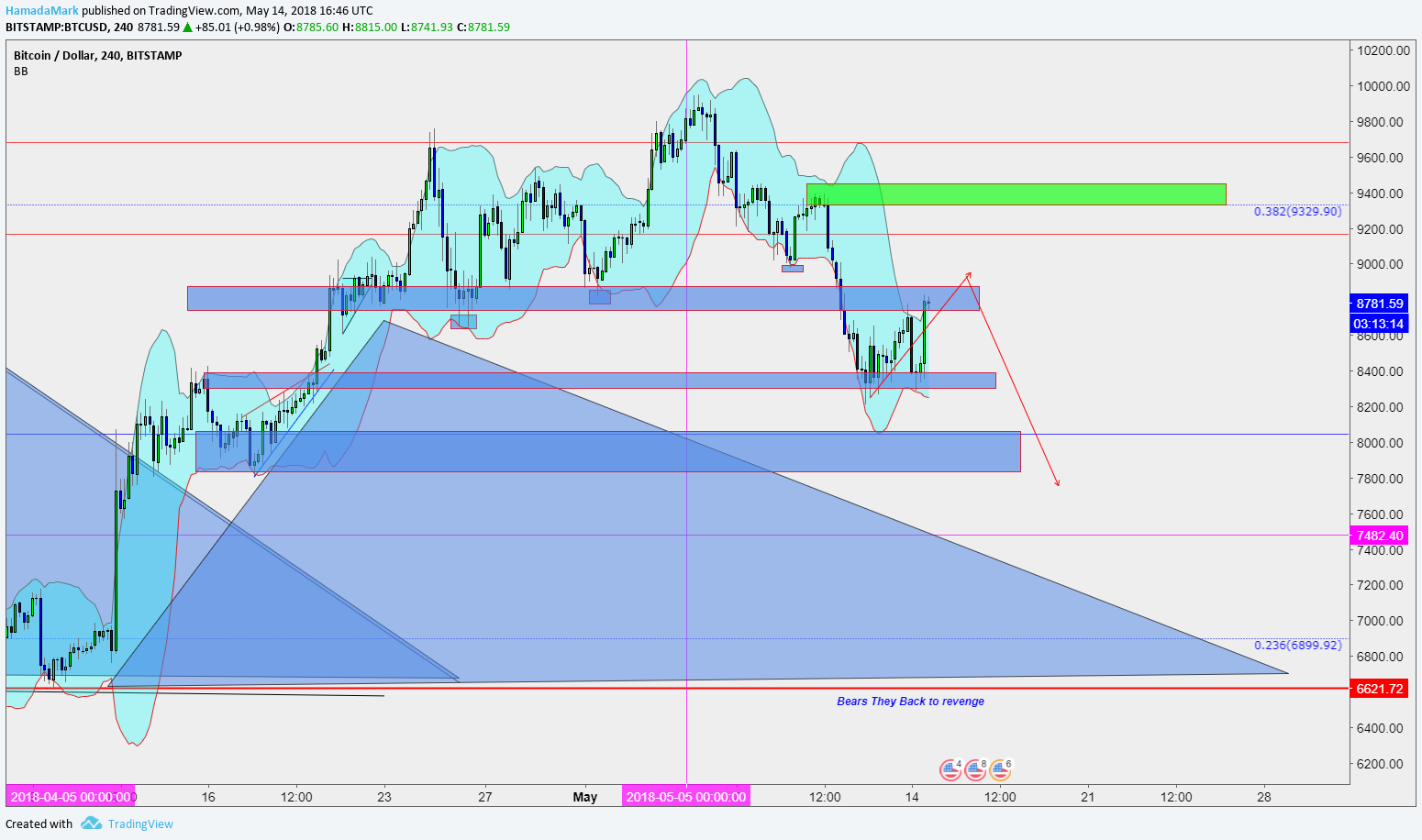The width and height of the screenshot is (1422, 840).
Task: Click the May label on time axis
Action: (585, 797)
